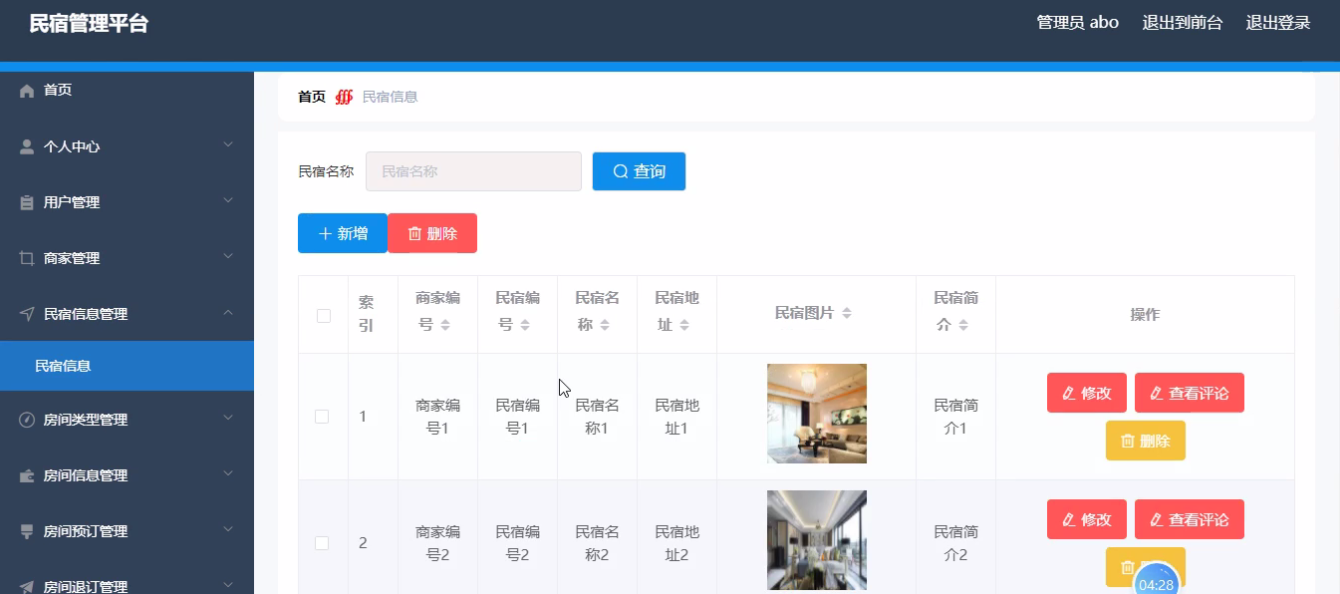The image size is (1340, 594).
Task: Open the 个人中心 sidebar menu
Action: (x=127, y=147)
